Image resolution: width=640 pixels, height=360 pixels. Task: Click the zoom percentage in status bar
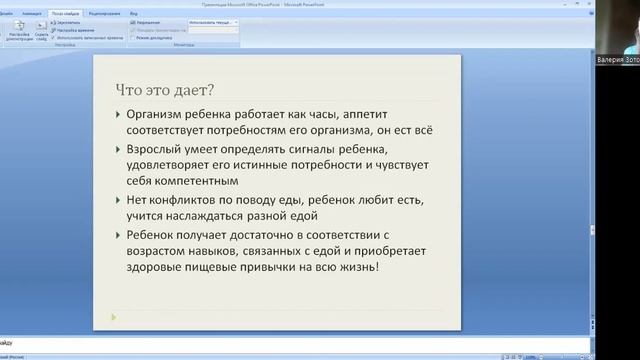531,357
